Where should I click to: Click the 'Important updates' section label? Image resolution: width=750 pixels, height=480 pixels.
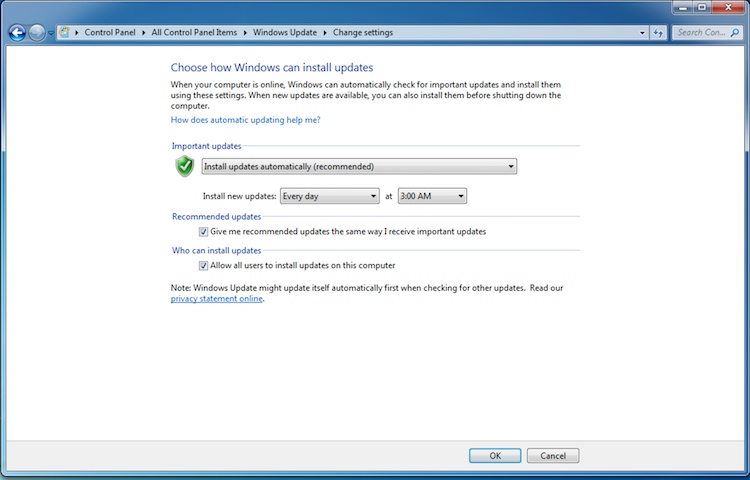click(207, 146)
